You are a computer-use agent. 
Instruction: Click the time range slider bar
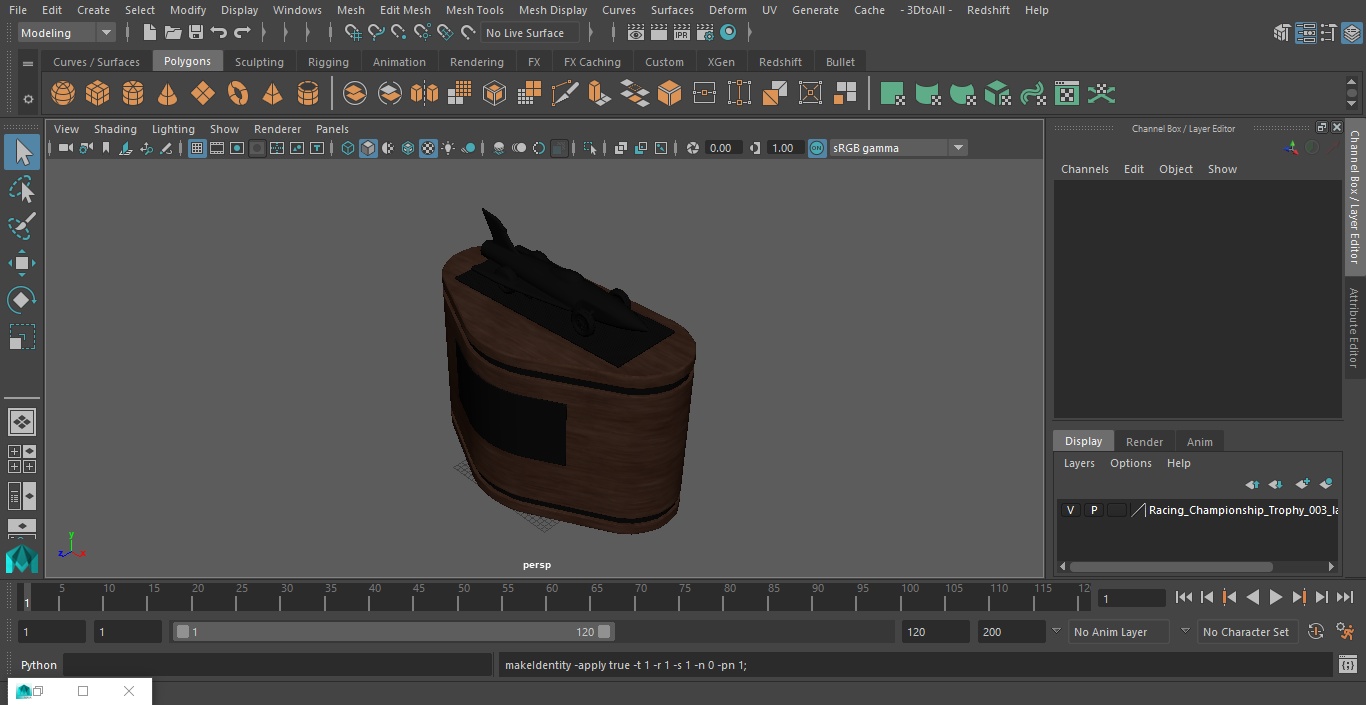pos(394,632)
